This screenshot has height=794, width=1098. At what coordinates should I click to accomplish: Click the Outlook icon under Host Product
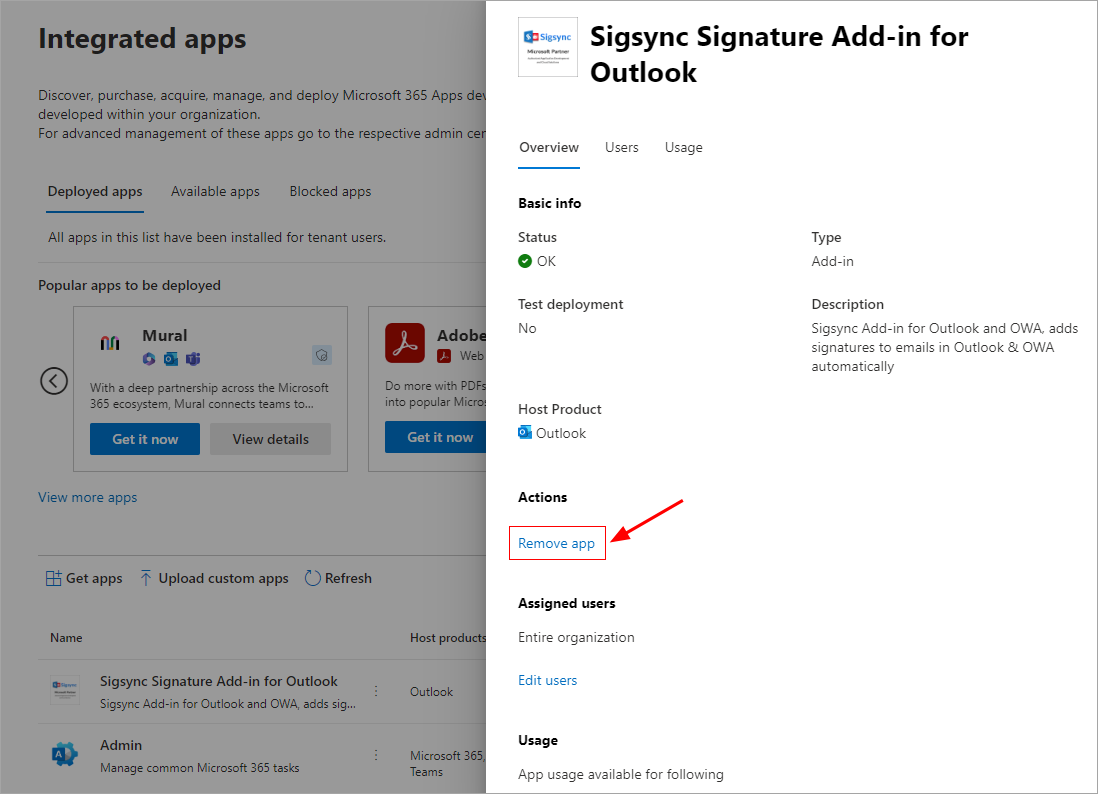525,433
